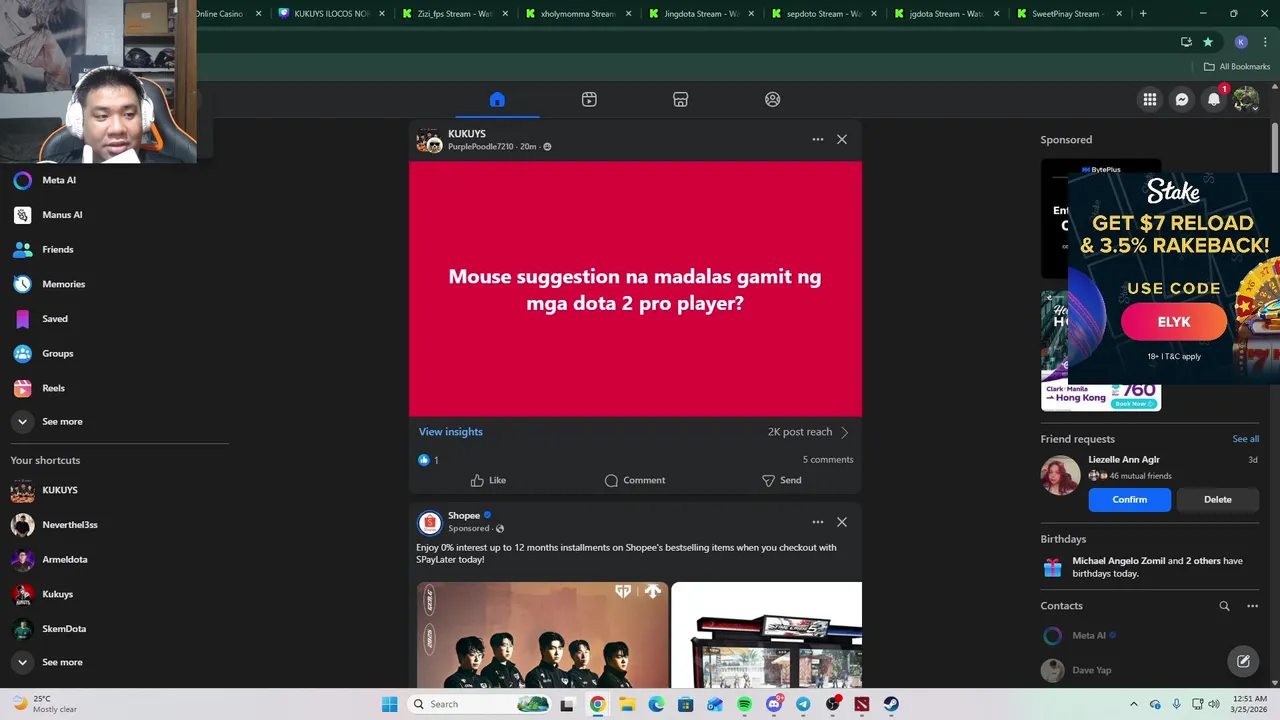The height and width of the screenshot is (720, 1280).
Task: Open Facebook Home feed icon
Action: tap(497, 99)
